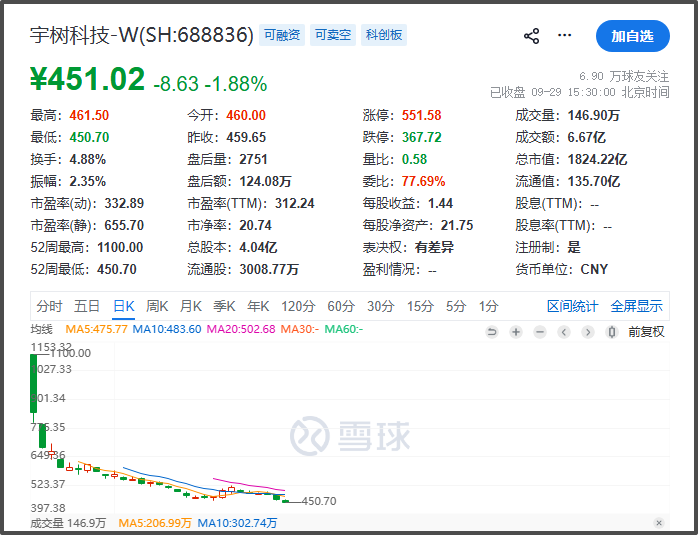Click the MA5:475.77 indicator label

point(96,329)
